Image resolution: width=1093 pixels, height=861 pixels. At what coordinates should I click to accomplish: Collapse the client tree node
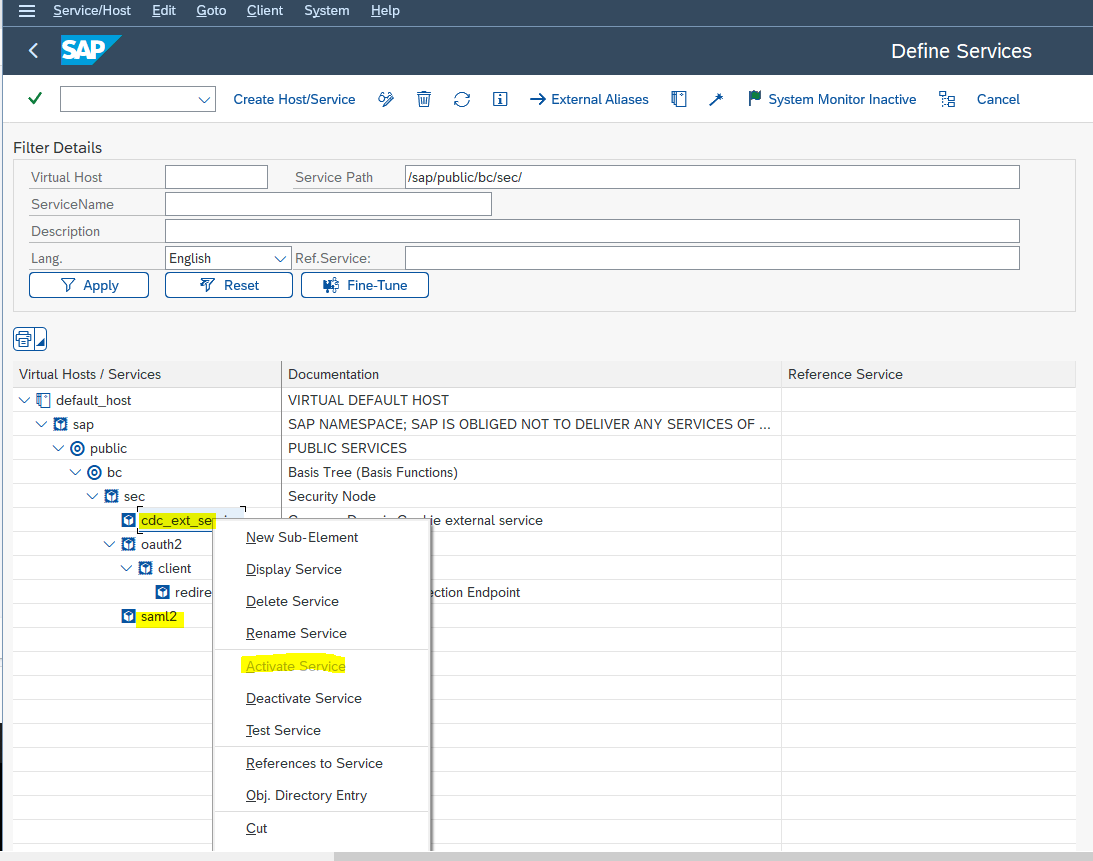coord(126,568)
